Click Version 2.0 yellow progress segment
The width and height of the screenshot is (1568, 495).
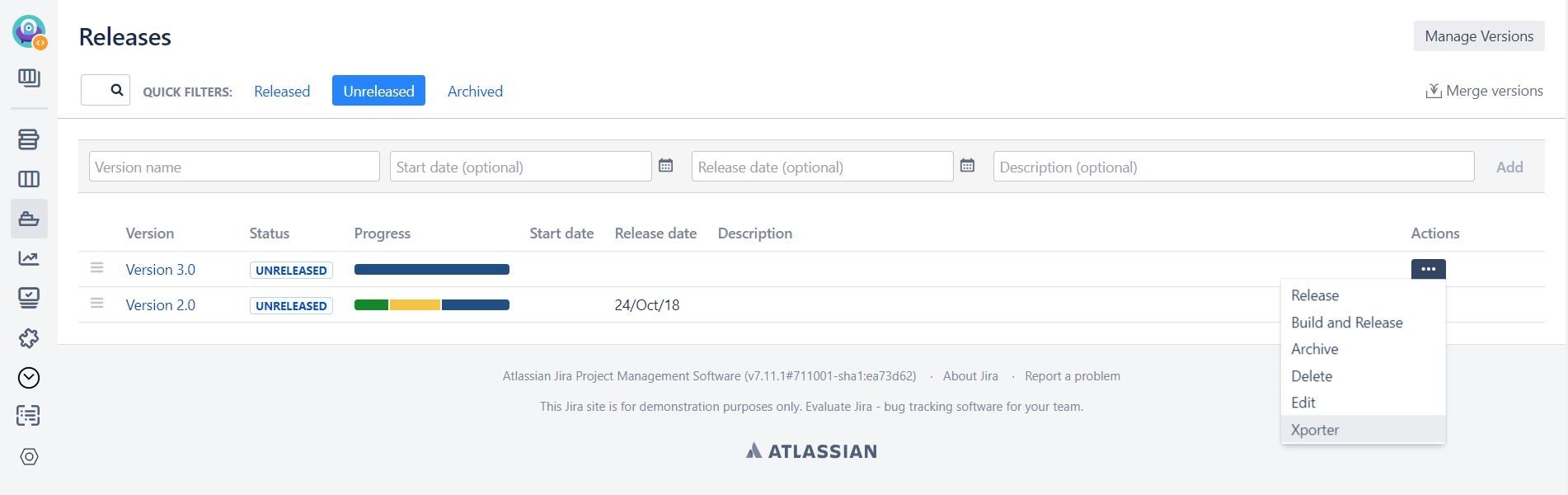(x=415, y=305)
